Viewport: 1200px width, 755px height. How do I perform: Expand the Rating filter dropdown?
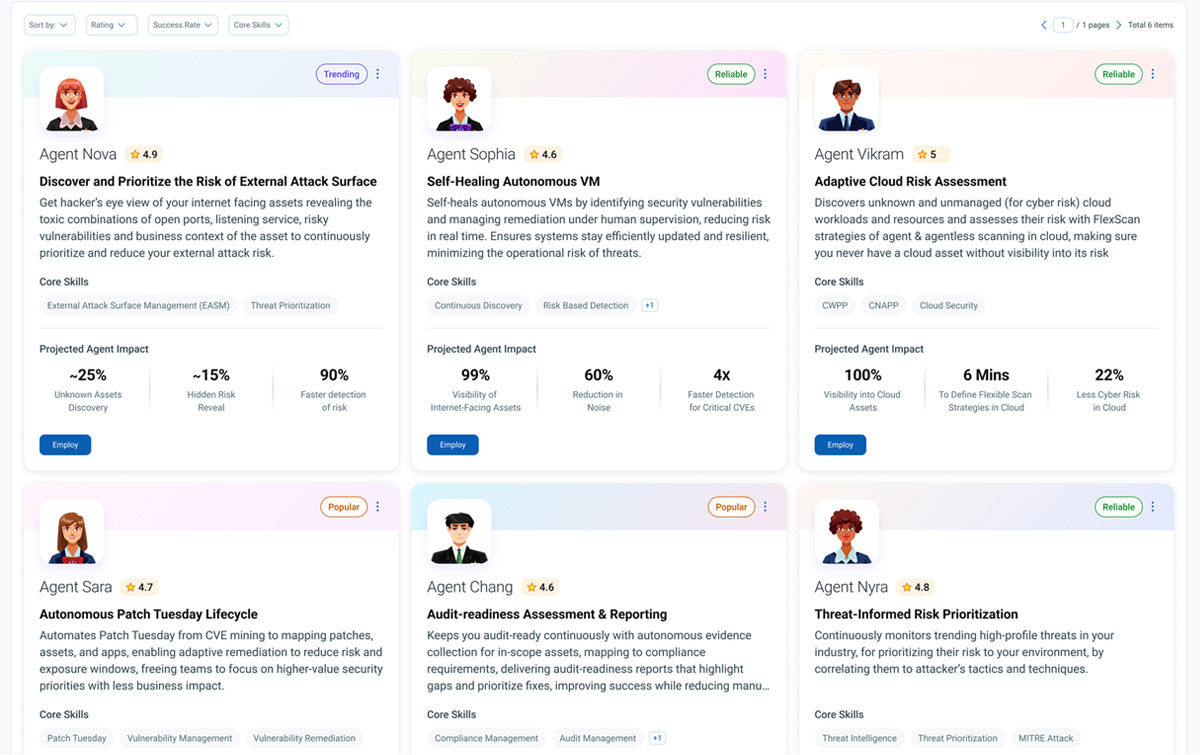[x=111, y=25]
